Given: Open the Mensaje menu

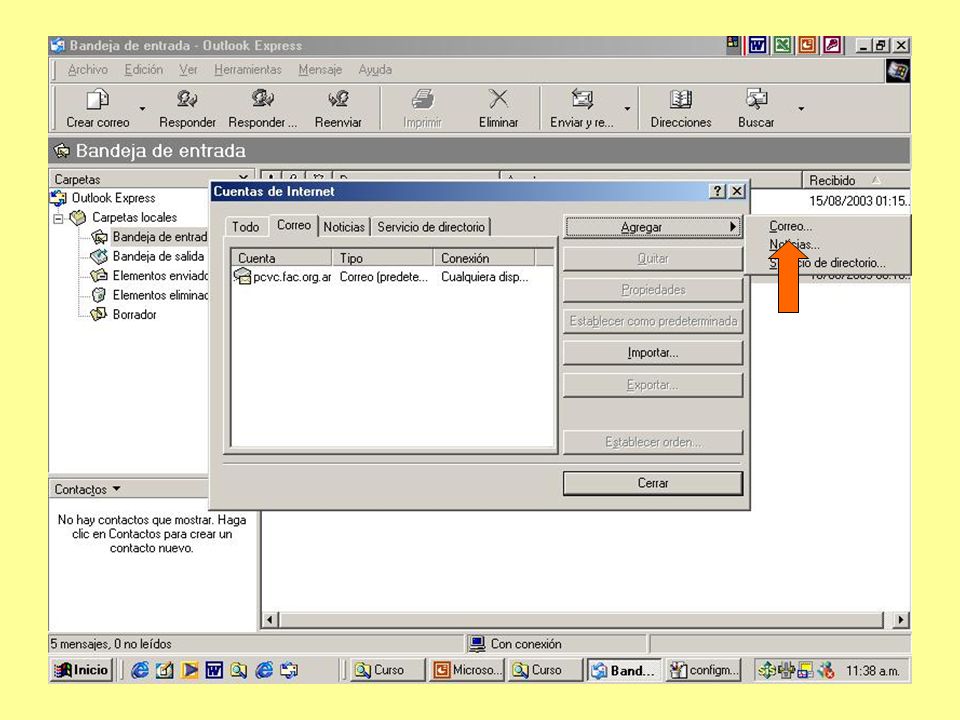Looking at the screenshot, I should pyautogui.click(x=320, y=70).
